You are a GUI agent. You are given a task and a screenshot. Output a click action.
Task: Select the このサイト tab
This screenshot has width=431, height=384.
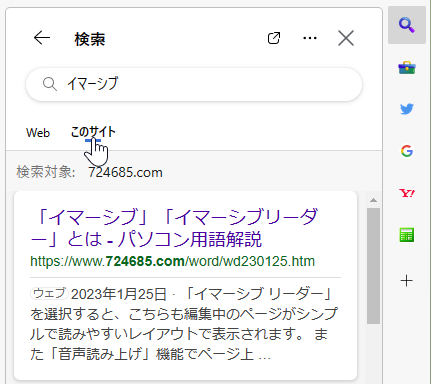click(93, 132)
